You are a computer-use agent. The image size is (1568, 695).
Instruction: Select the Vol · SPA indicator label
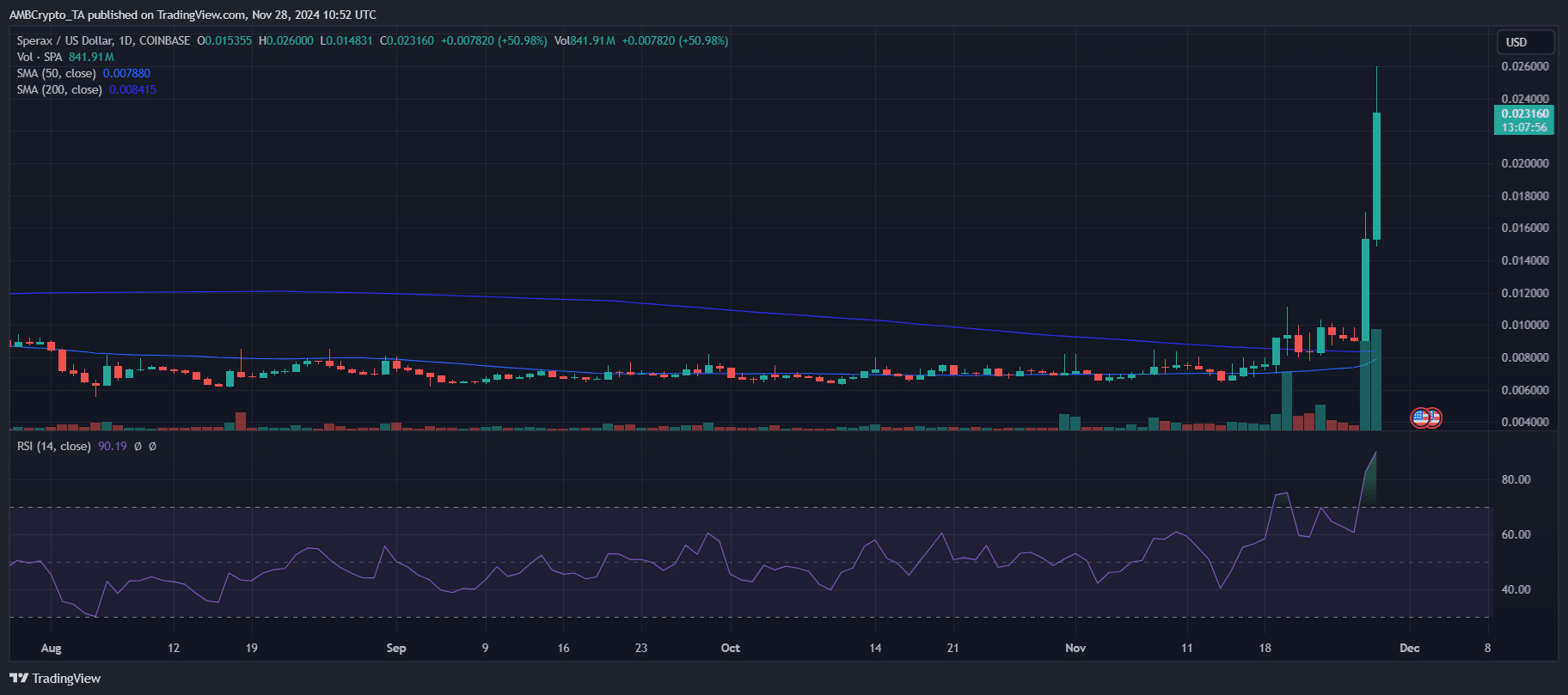click(x=40, y=57)
